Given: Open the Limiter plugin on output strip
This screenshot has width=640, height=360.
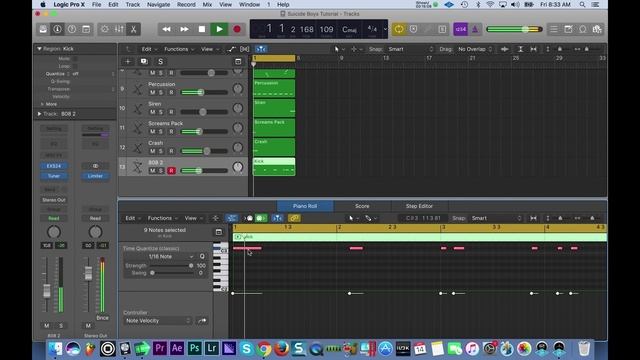Looking at the screenshot, I should pyautogui.click(x=95, y=176).
